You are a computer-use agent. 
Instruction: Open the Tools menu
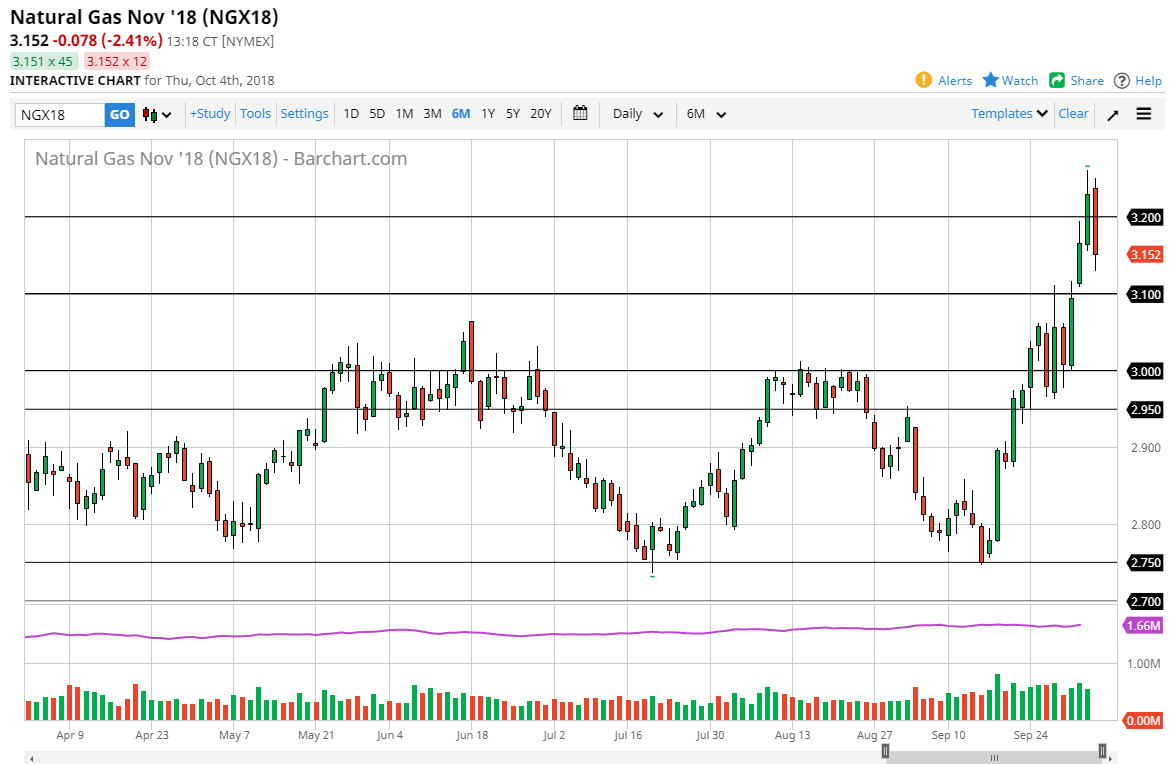(255, 113)
